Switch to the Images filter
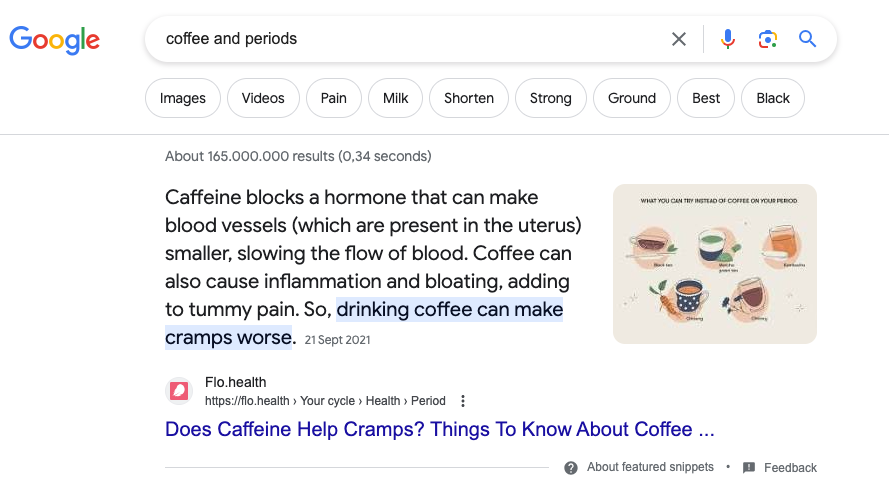The width and height of the screenshot is (889, 491). pos(183,98)
